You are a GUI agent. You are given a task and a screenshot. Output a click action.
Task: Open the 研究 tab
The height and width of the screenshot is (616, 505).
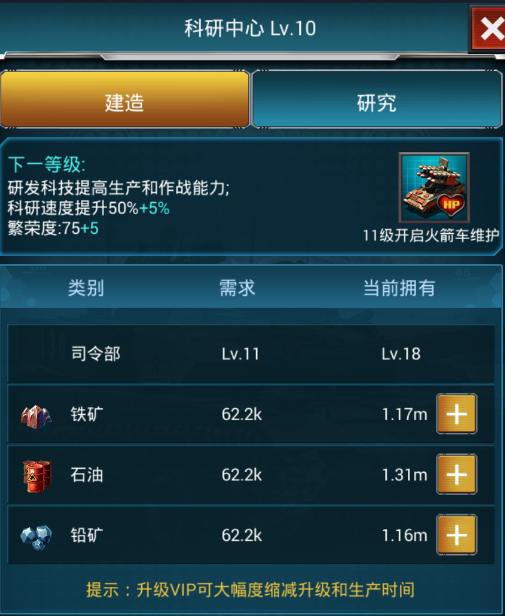pos(376,99)
